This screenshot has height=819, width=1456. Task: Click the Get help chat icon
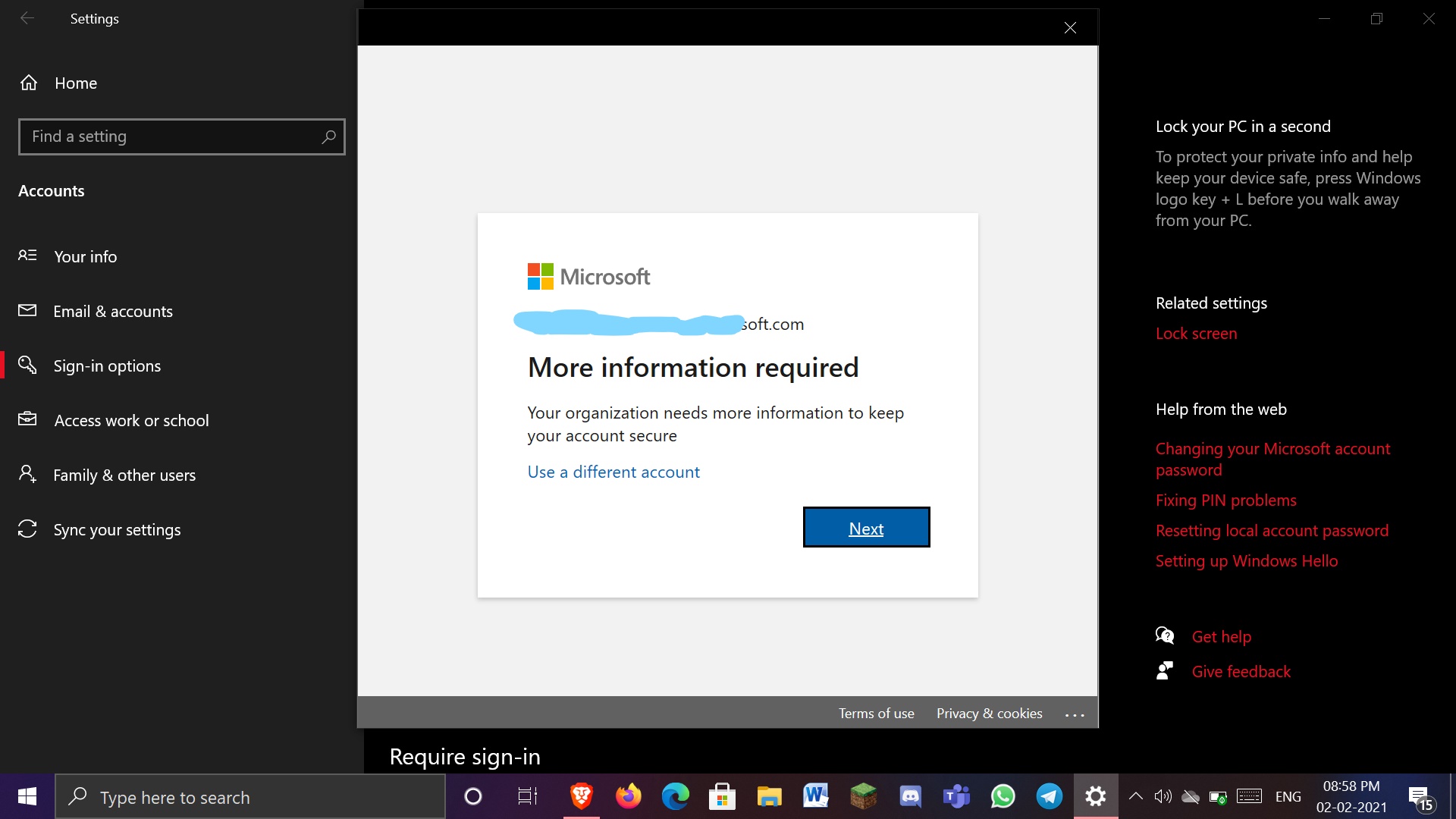coord(1165,635)
